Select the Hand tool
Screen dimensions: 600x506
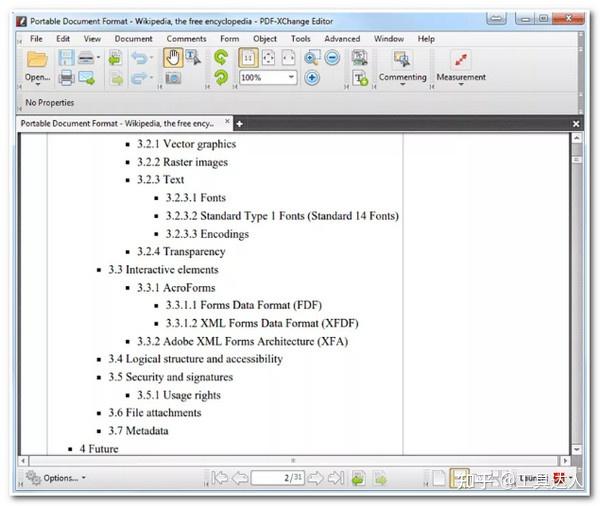tap(173, 58)
